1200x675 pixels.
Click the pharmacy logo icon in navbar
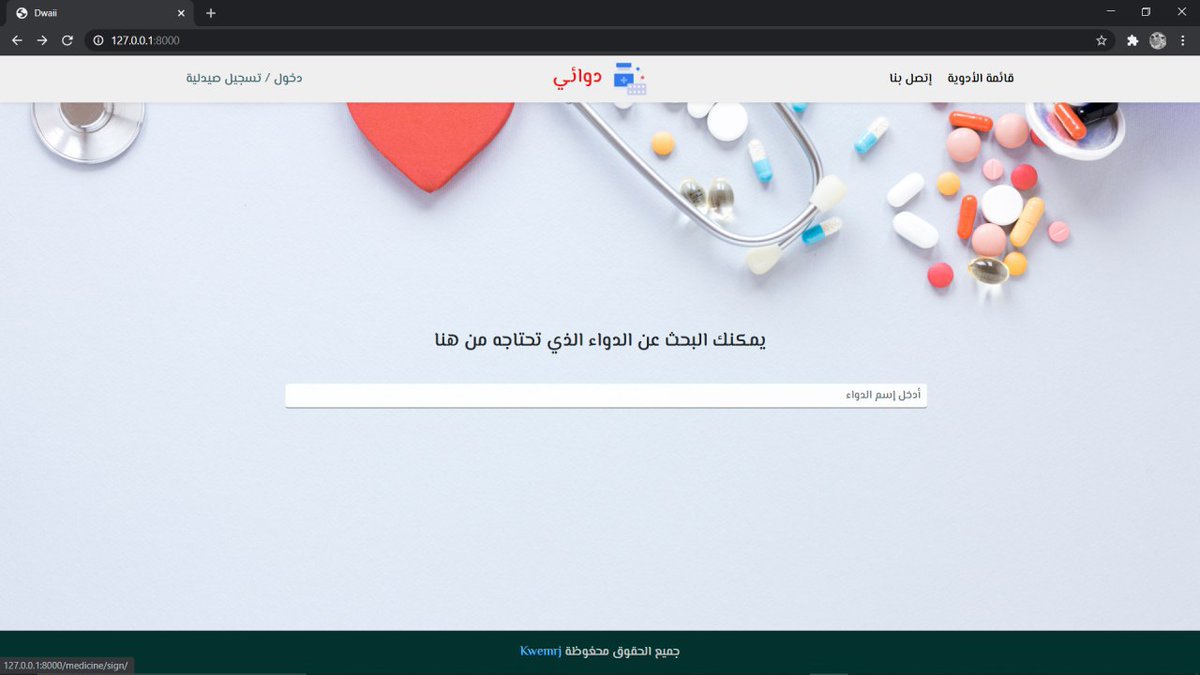click(629, 78)
